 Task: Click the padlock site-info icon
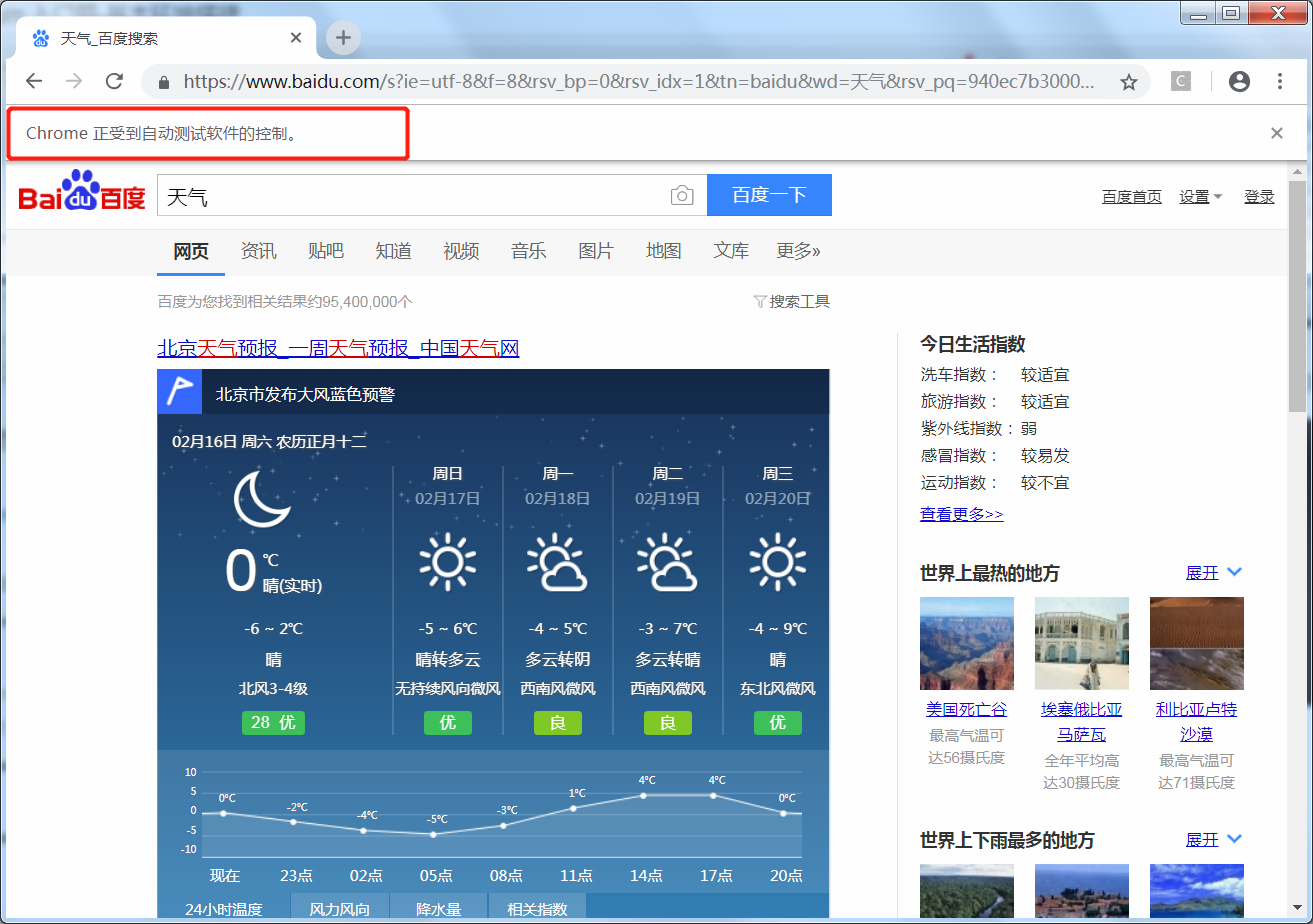[162, 82]
